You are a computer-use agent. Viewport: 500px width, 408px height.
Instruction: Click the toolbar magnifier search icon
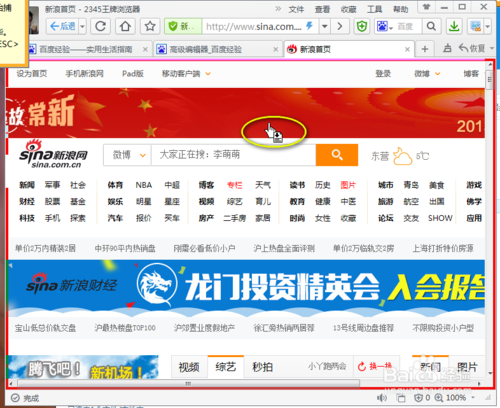(431, 26)
